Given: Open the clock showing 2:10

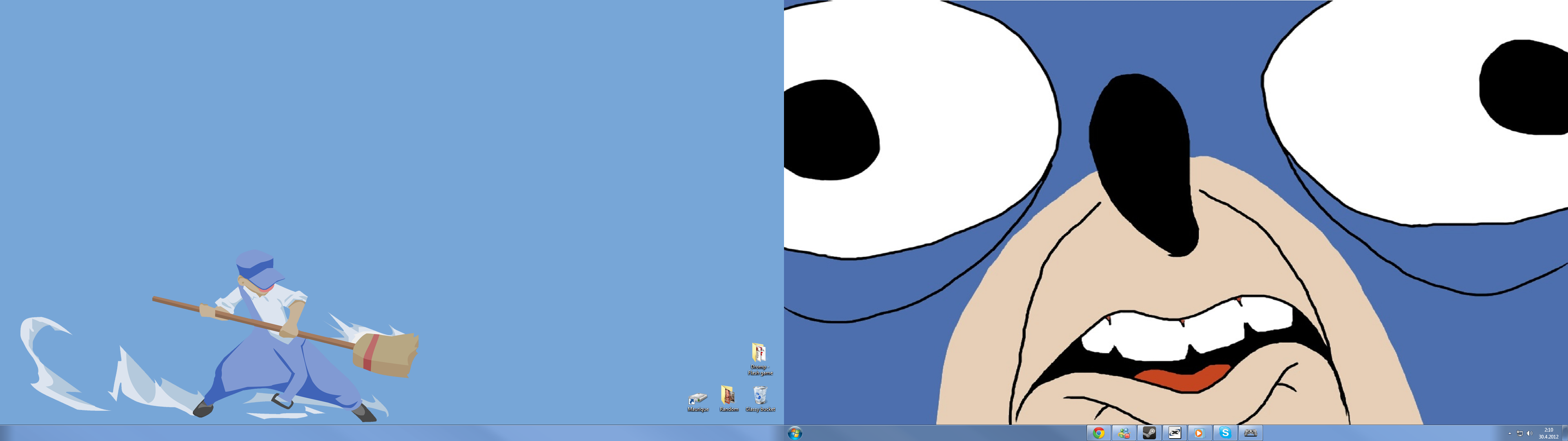Looking at the screenshot, I should click(x=1548, y=433).
